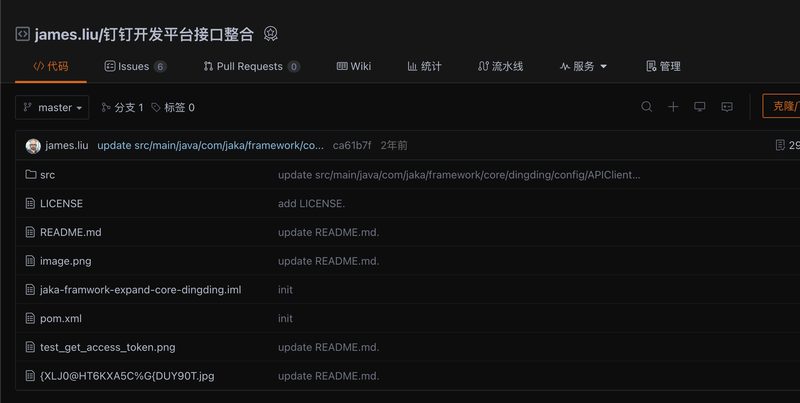Viewport: 800px width, 403px height.
Task: Open the Pull Requests tab
Action: pos(252,66)
